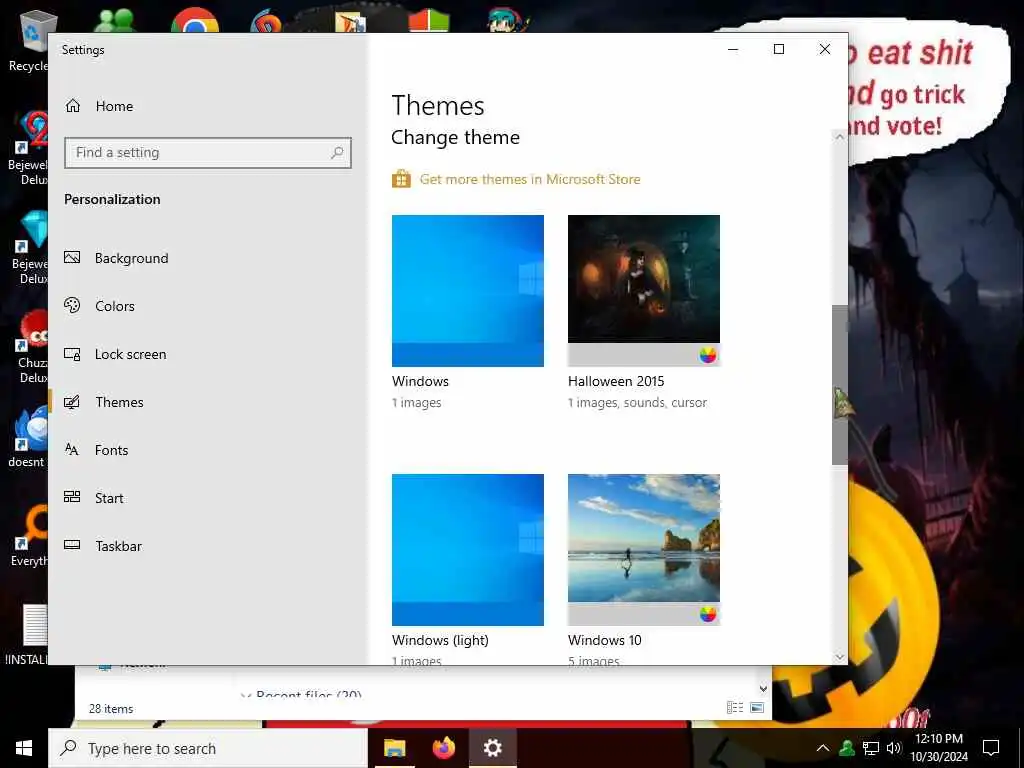The width and height of the screenshot is (1024, 768).
Task: Click the scroll down arrow in Settings
Action: point(840,657)
